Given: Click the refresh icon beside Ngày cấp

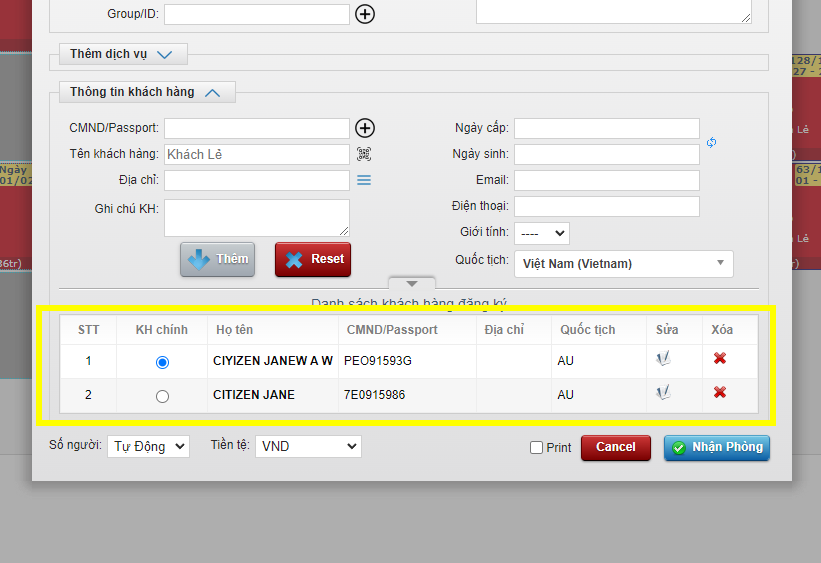Looking at the screenshot, I should (711, 142).
